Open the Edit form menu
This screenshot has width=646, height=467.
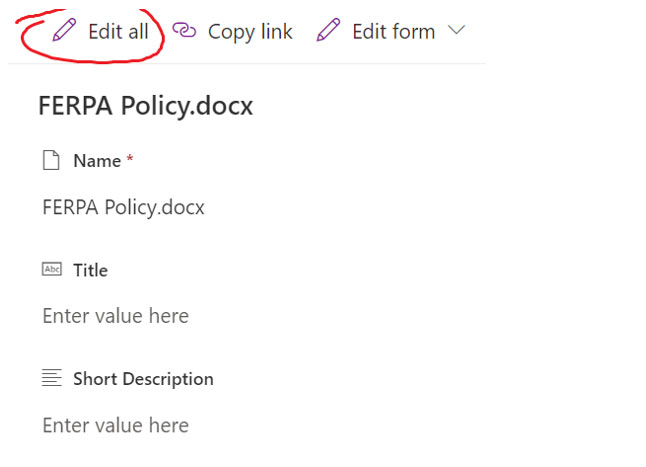pyautogui.click(x=391, y=31)
